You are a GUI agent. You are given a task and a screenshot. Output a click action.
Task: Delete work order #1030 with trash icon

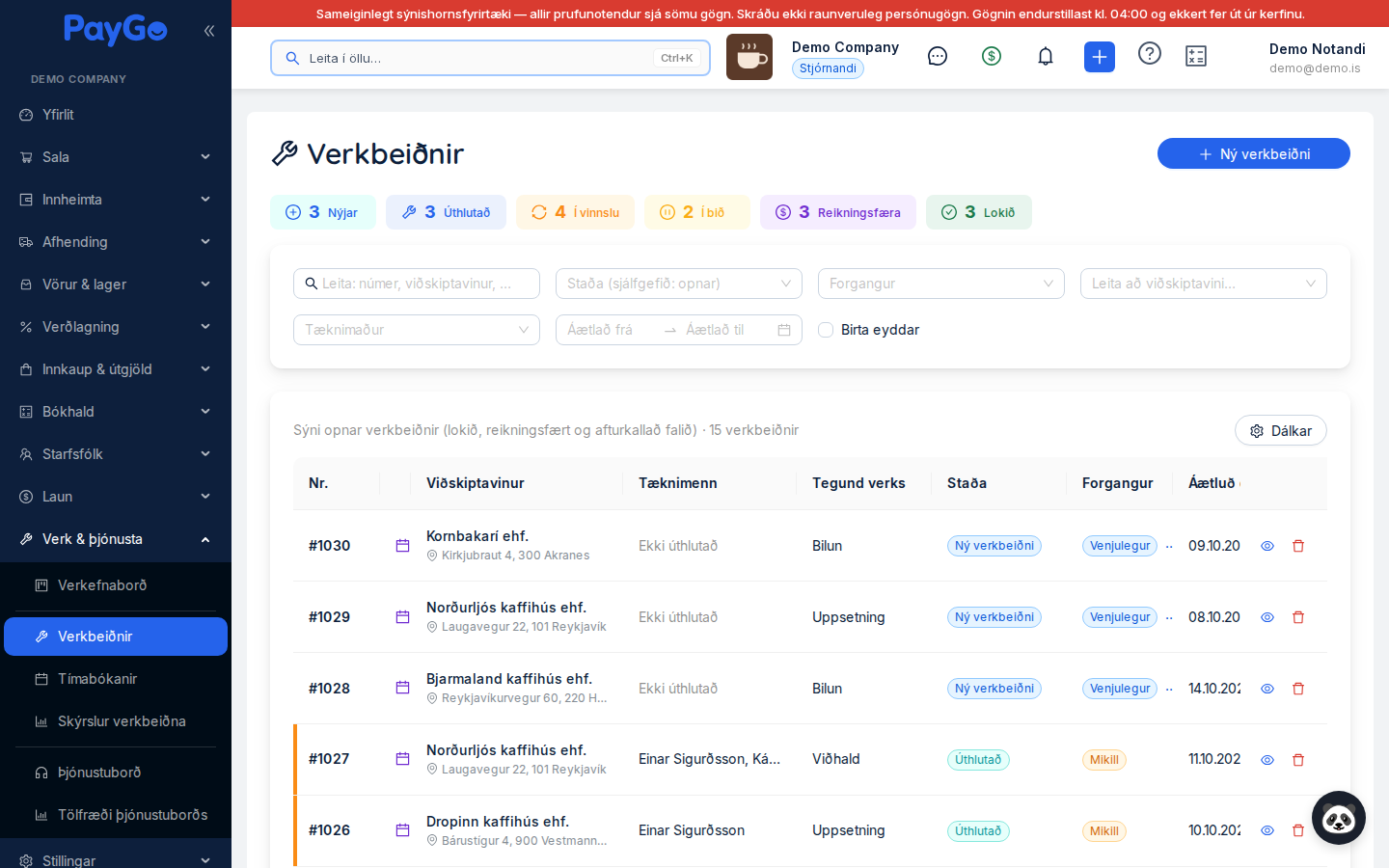point(1298,546)
